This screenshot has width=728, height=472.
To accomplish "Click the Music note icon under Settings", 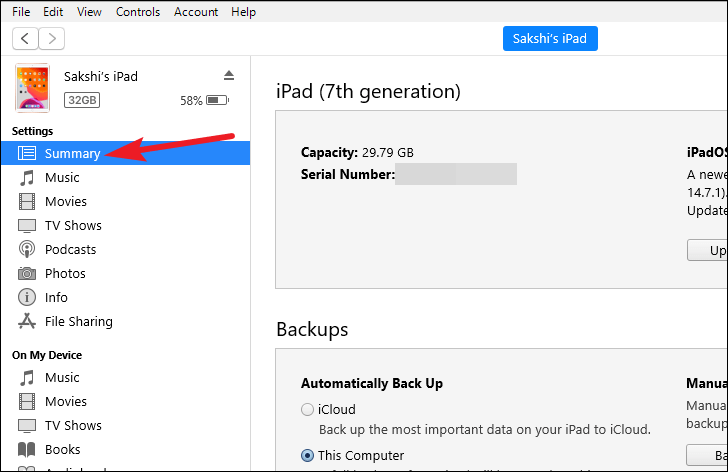I will pos(26,177).
